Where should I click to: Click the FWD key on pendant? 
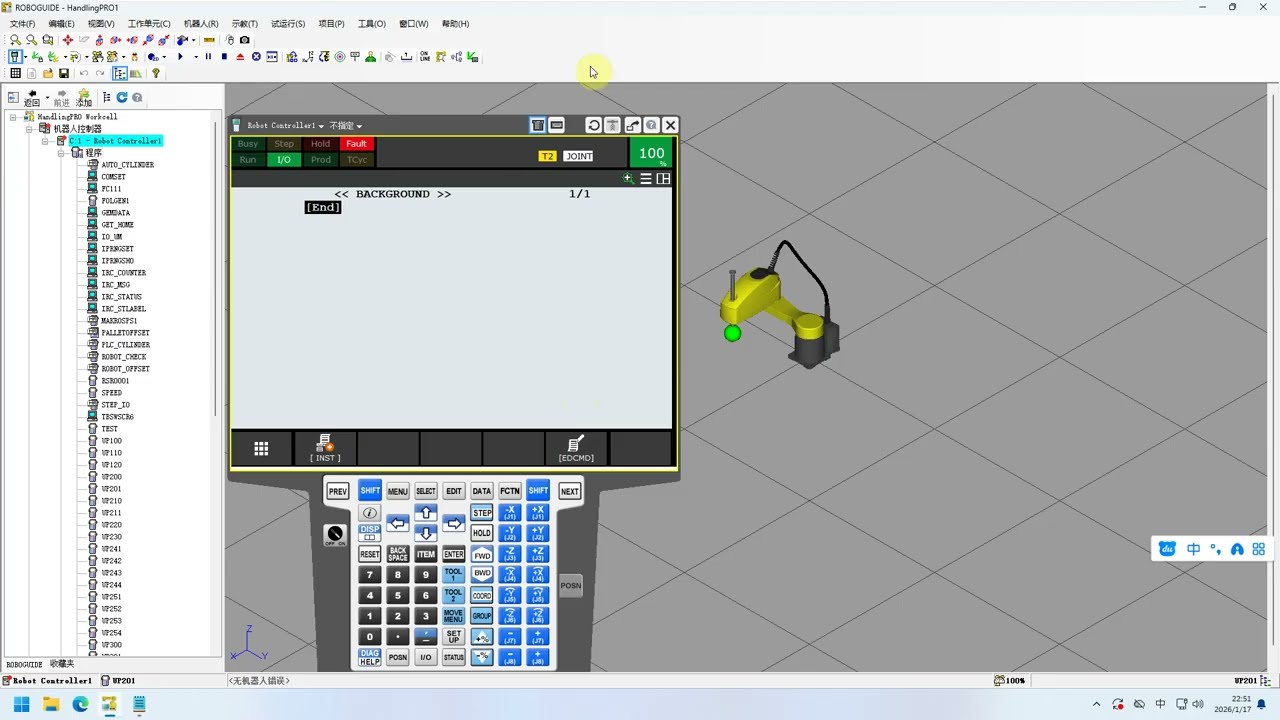pos(482,555)
